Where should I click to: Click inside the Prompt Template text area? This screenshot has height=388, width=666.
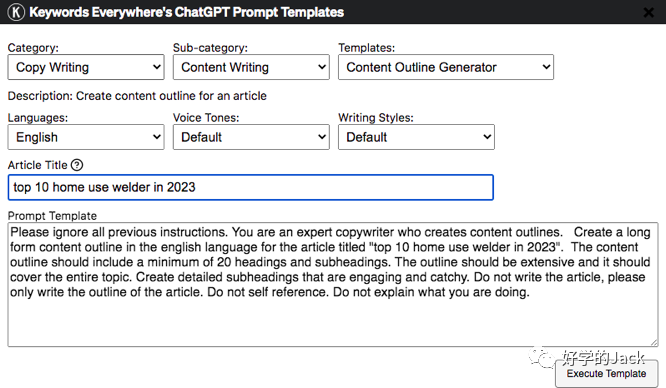(x=333, y=285)
